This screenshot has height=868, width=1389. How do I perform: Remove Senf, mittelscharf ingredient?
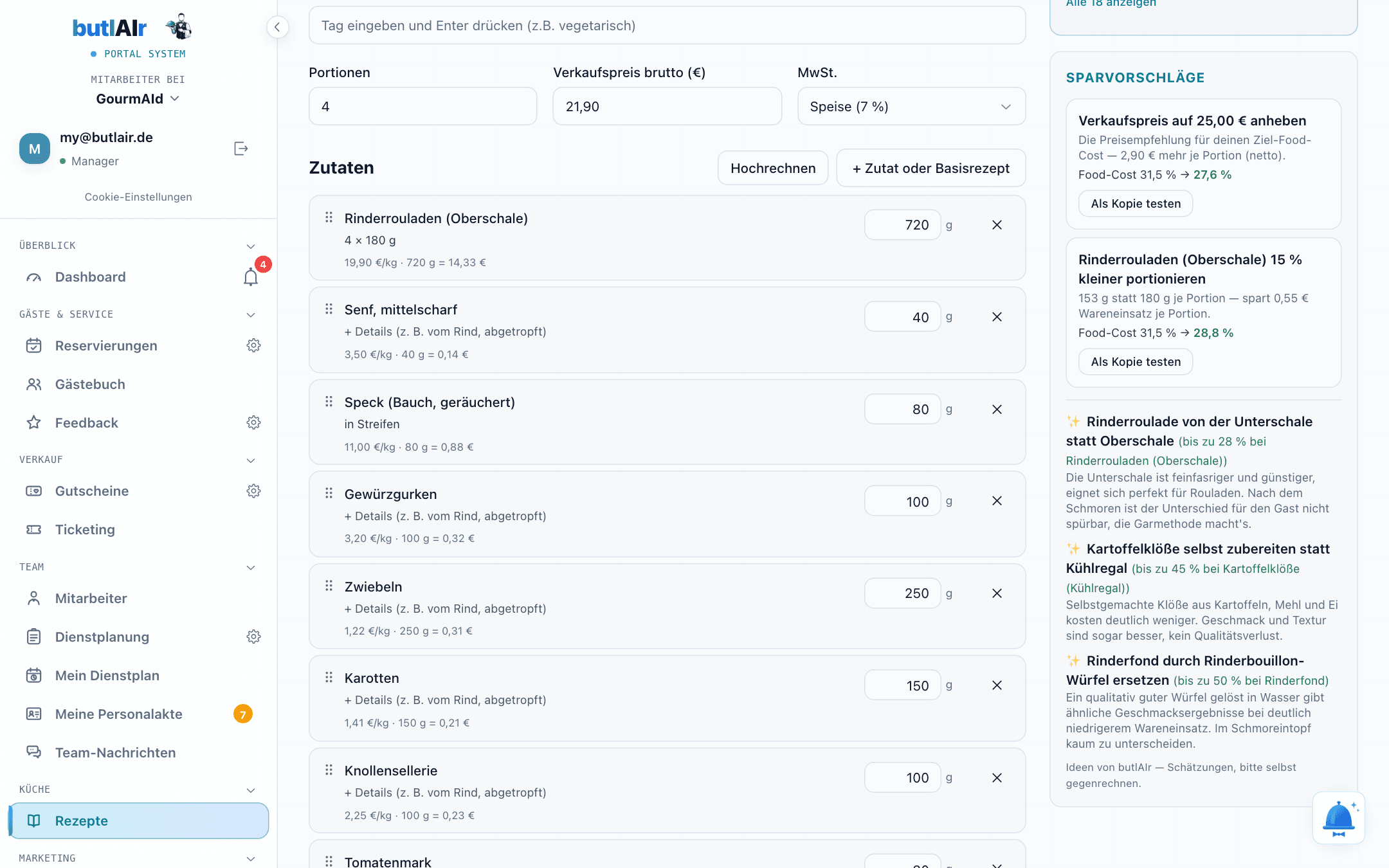(997, 317)
